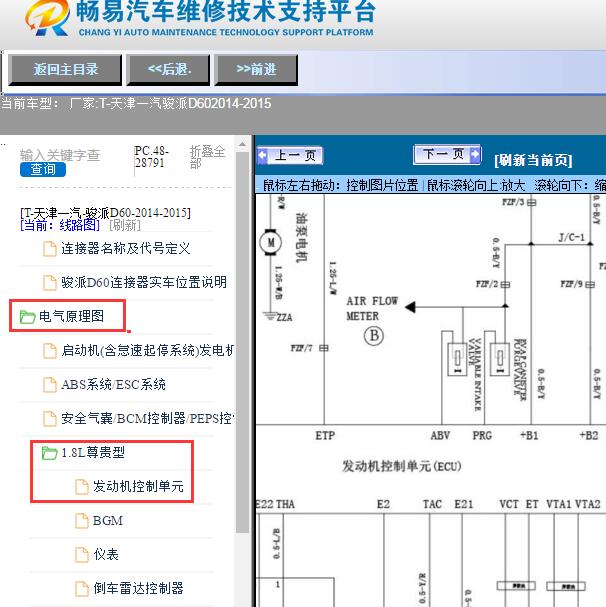Click the left arrow icon on 上一页
606x607 pixels.
click(263, 156)
